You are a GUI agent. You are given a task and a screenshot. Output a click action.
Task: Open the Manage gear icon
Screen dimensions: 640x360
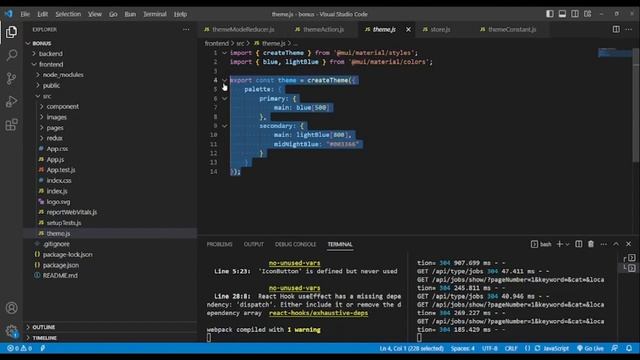coord(11,331)
